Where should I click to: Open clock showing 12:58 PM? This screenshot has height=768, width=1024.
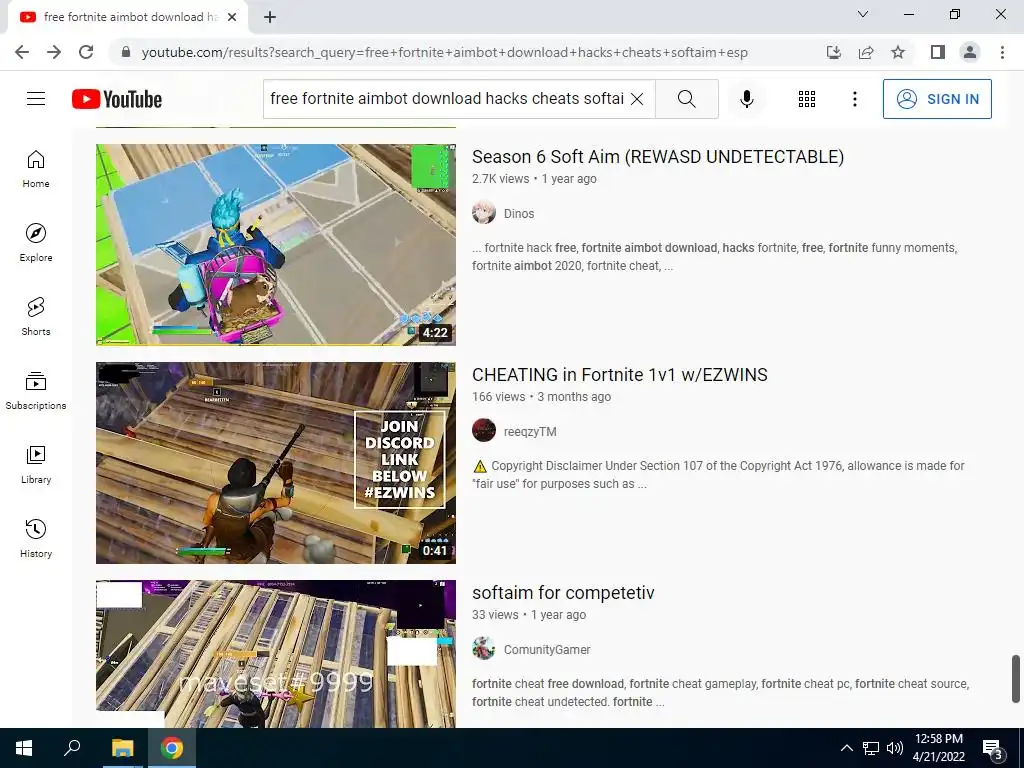tap(938, 748)
